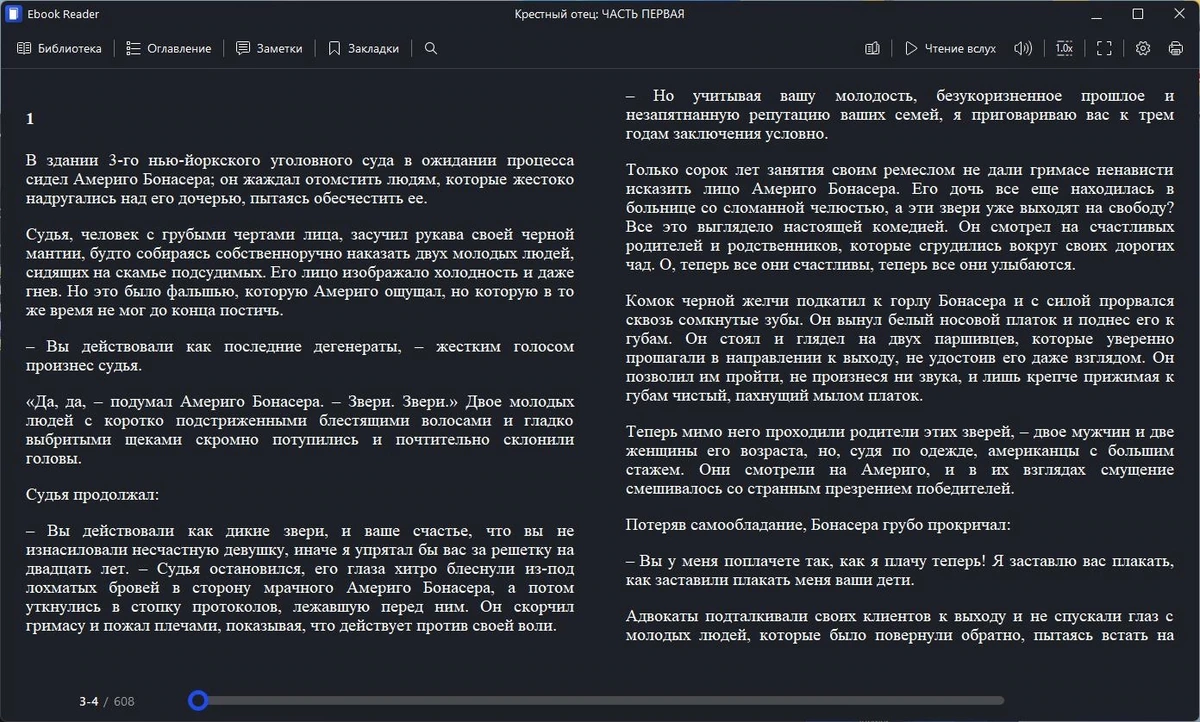Click the paragraph beginning 'Комок черной желчи'
Image resolution: width=1200 pixels, height=722 pixels.
tap(899, 348)
